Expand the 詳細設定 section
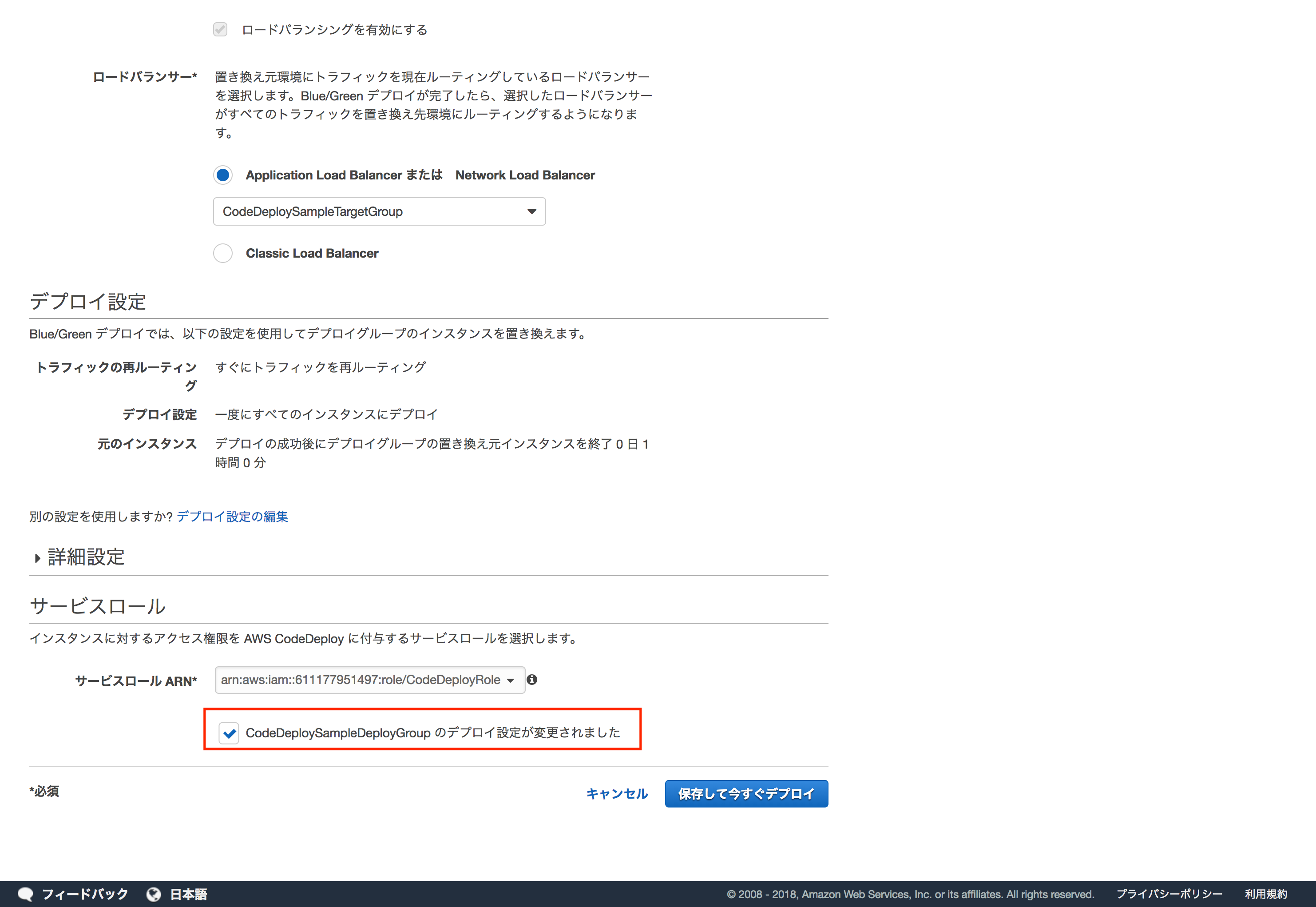The image size is (1316, 907). [x=37, y=558]
